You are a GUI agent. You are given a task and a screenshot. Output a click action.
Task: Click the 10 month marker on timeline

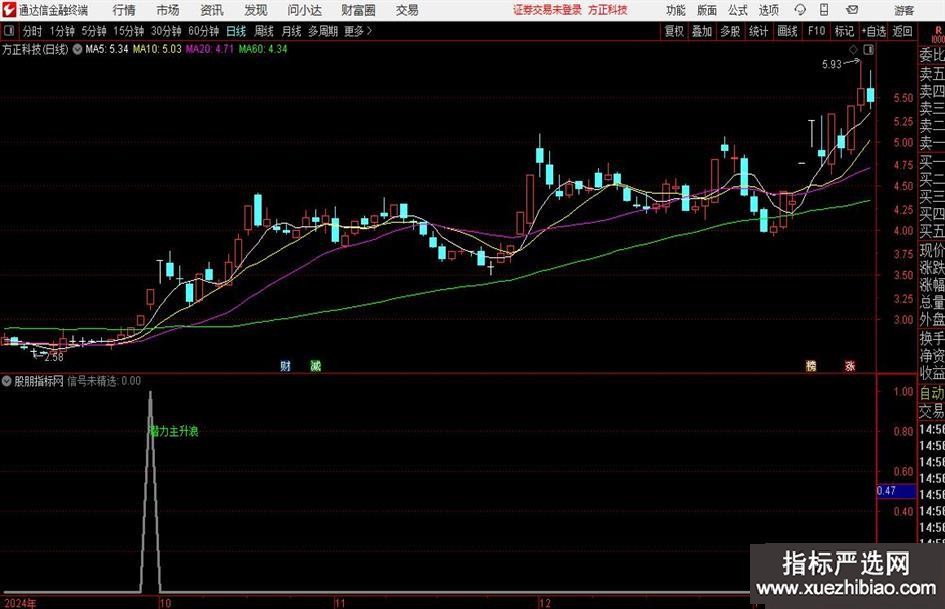165,603
